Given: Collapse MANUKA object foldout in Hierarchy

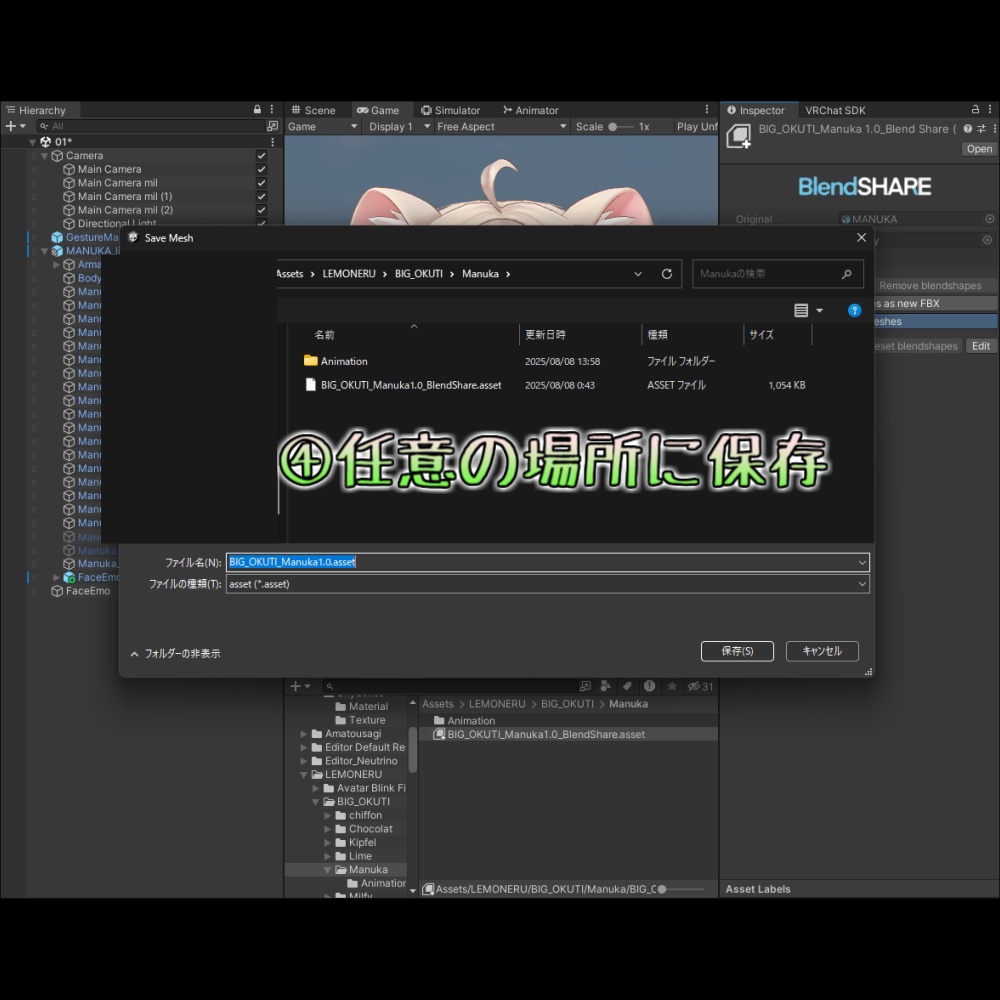Looking at the screenshot, I should pos(44,251).
